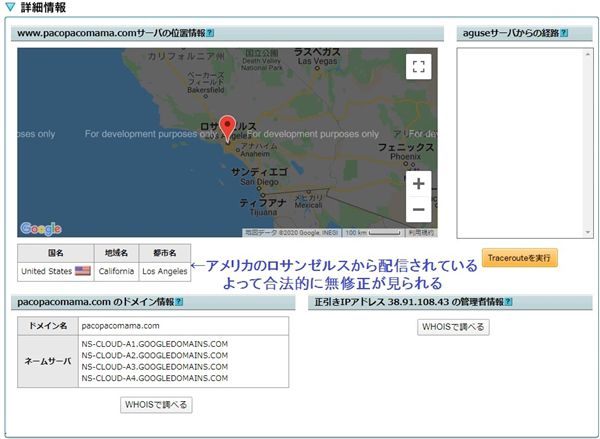Click WHOISで調べる under IP address 38.91.108.43
The image size is (600, 439).
point(453,327)
